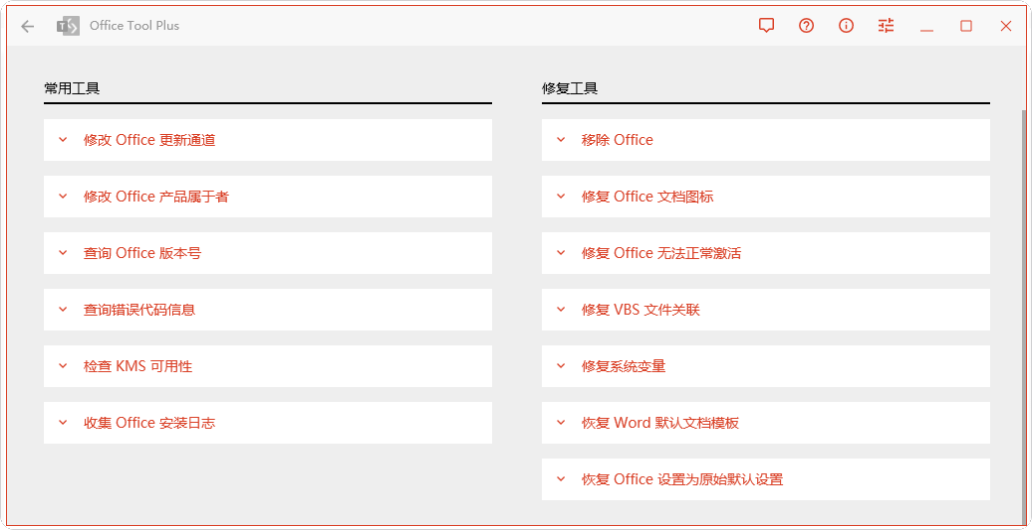Expand chevron beside 收集 Office 安装日志
The width and height of the screenshot is (1032, 530).
click(x=63, y=423)
